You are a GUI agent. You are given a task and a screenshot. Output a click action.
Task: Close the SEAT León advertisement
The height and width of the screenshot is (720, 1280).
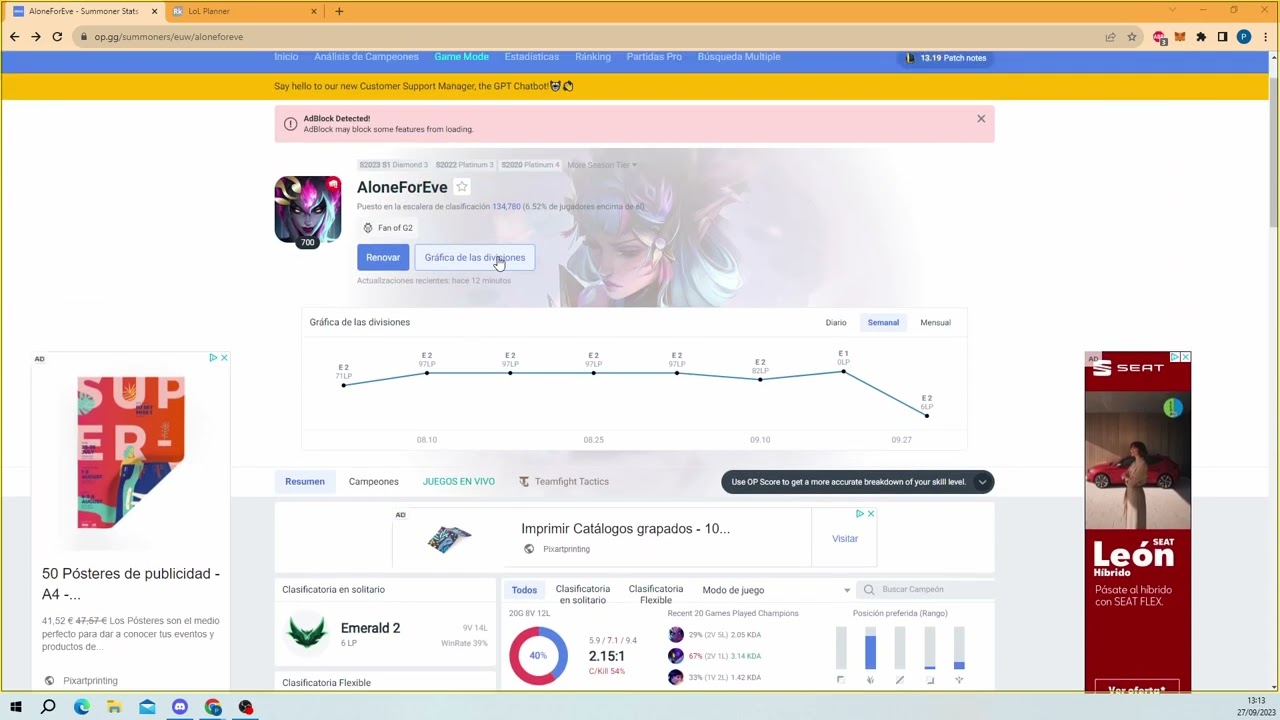1186,357
